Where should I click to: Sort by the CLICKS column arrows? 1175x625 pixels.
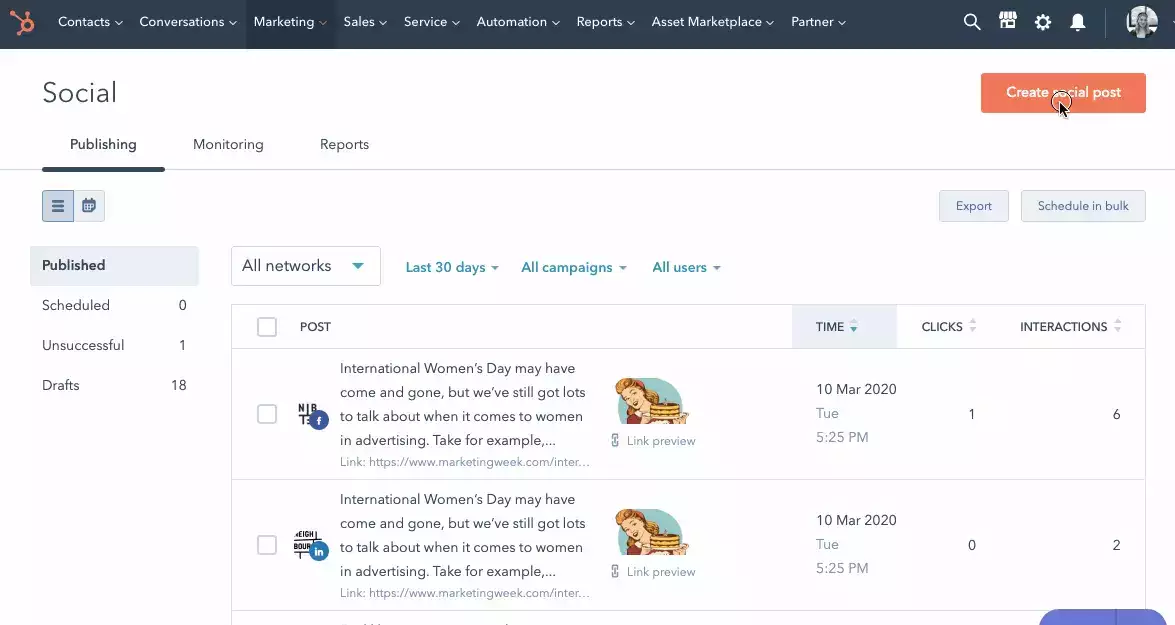pos(973,326)
